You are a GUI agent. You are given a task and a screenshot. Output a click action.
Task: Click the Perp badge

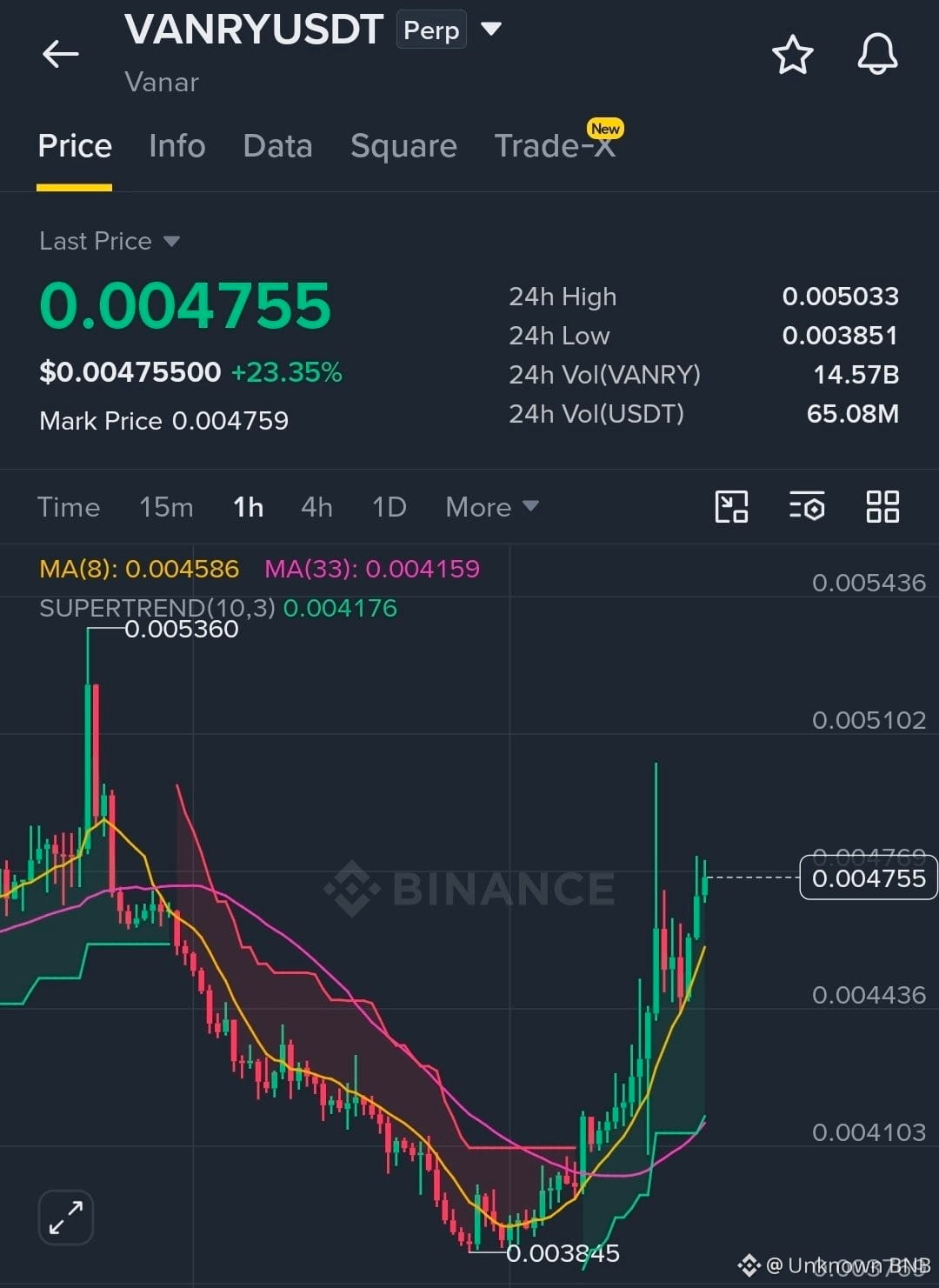(431, 30)
